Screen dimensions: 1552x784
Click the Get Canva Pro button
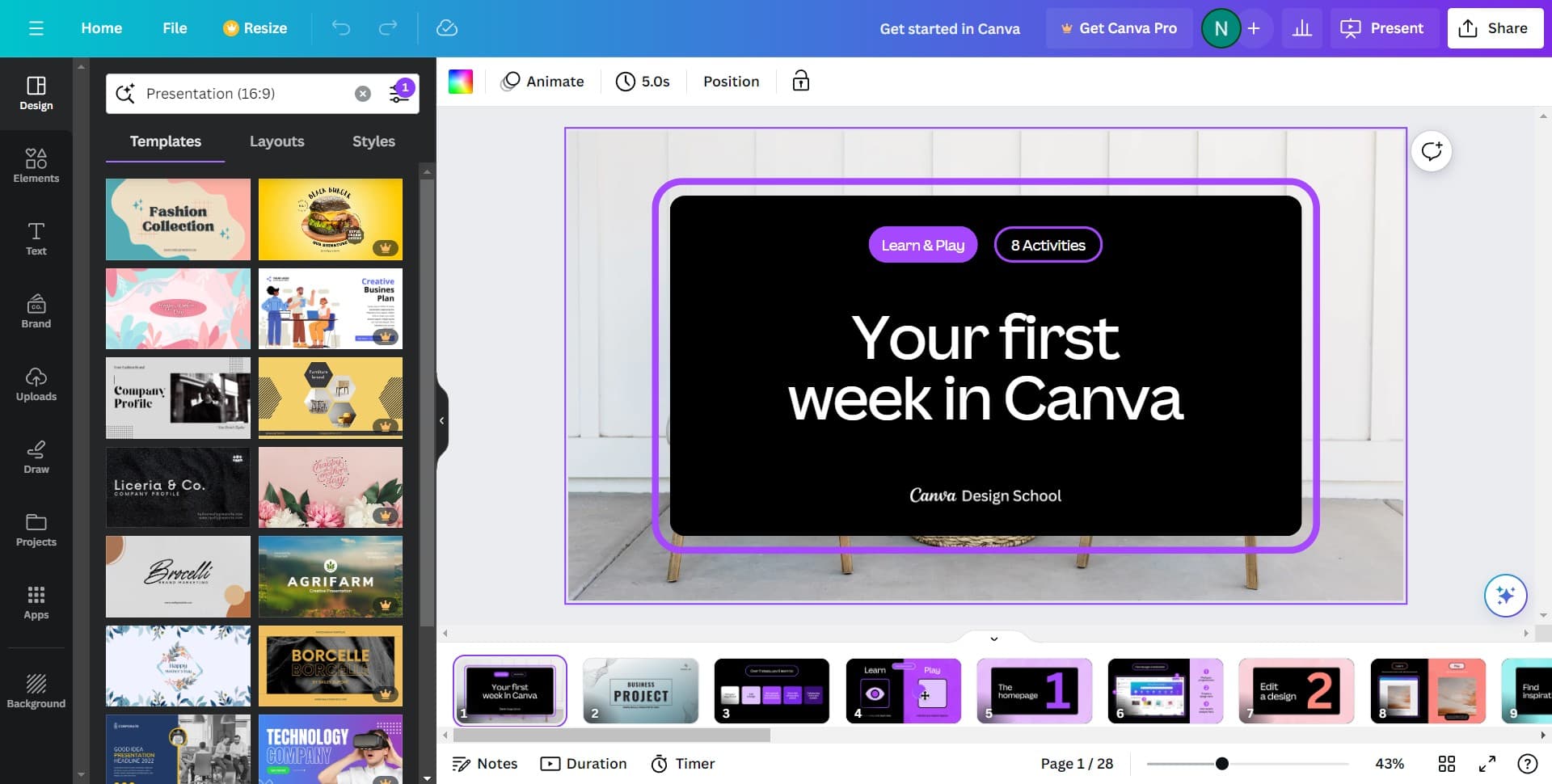pos(1119,28)
